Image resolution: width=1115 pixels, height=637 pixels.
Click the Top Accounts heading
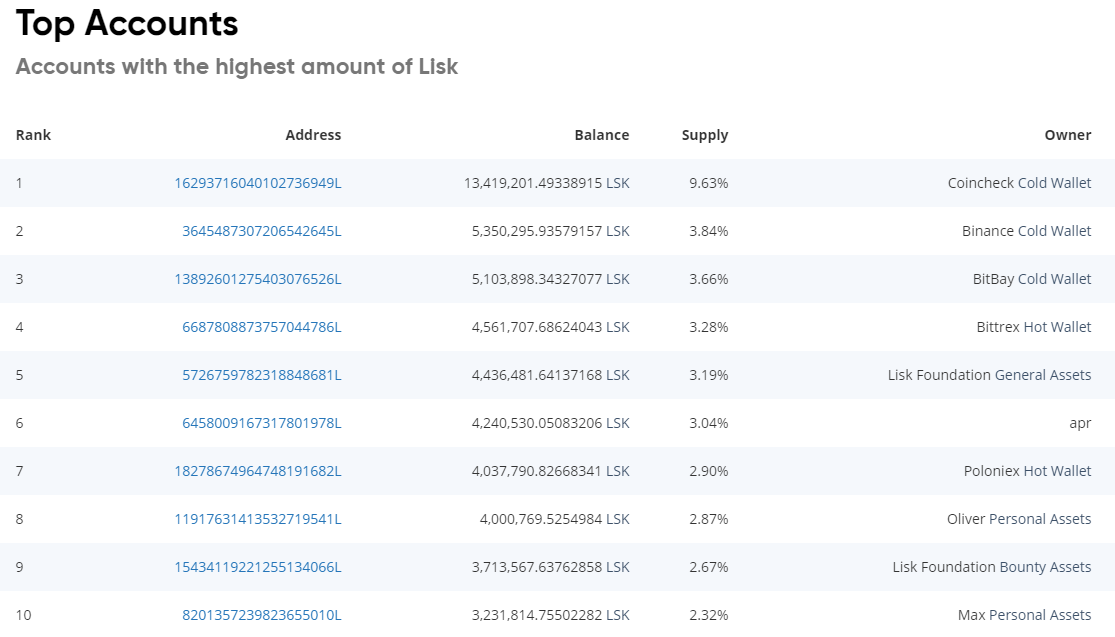(x=127, y=23)
